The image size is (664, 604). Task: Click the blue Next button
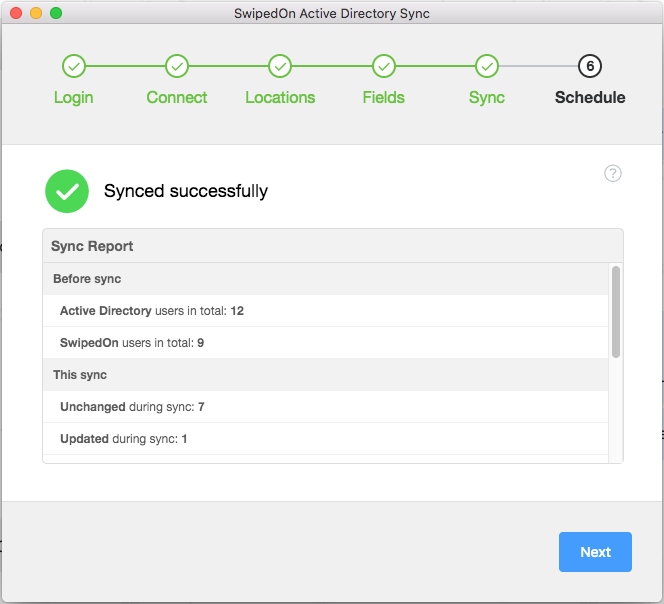tap(595, 552)
